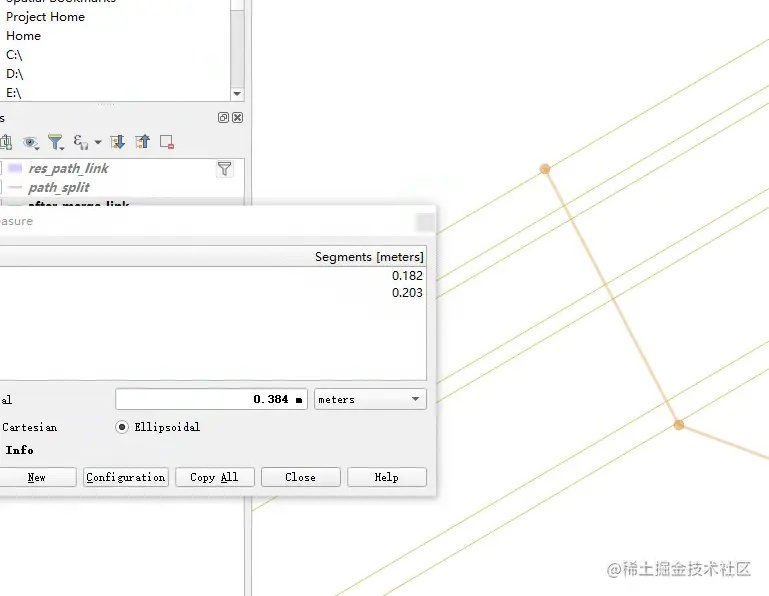The height and width of the screenshot is (596, 769).
Task: Click the total distance field showing 0.384 m
Action: click(211, 399)
